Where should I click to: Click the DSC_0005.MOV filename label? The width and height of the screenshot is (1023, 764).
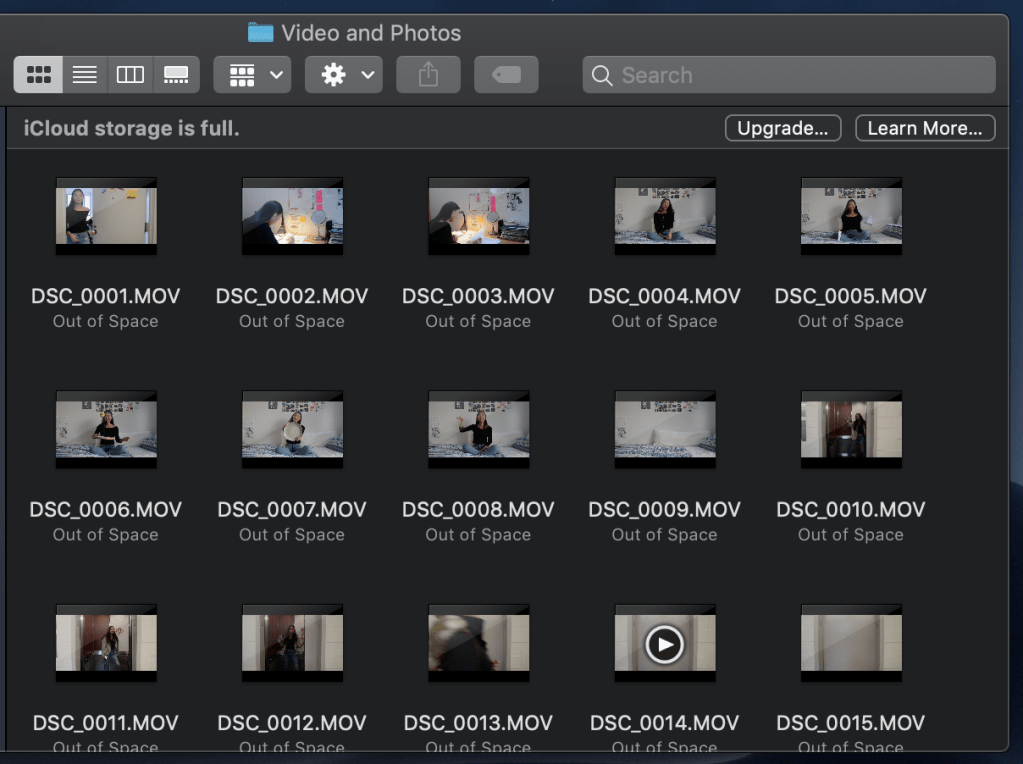851,296
